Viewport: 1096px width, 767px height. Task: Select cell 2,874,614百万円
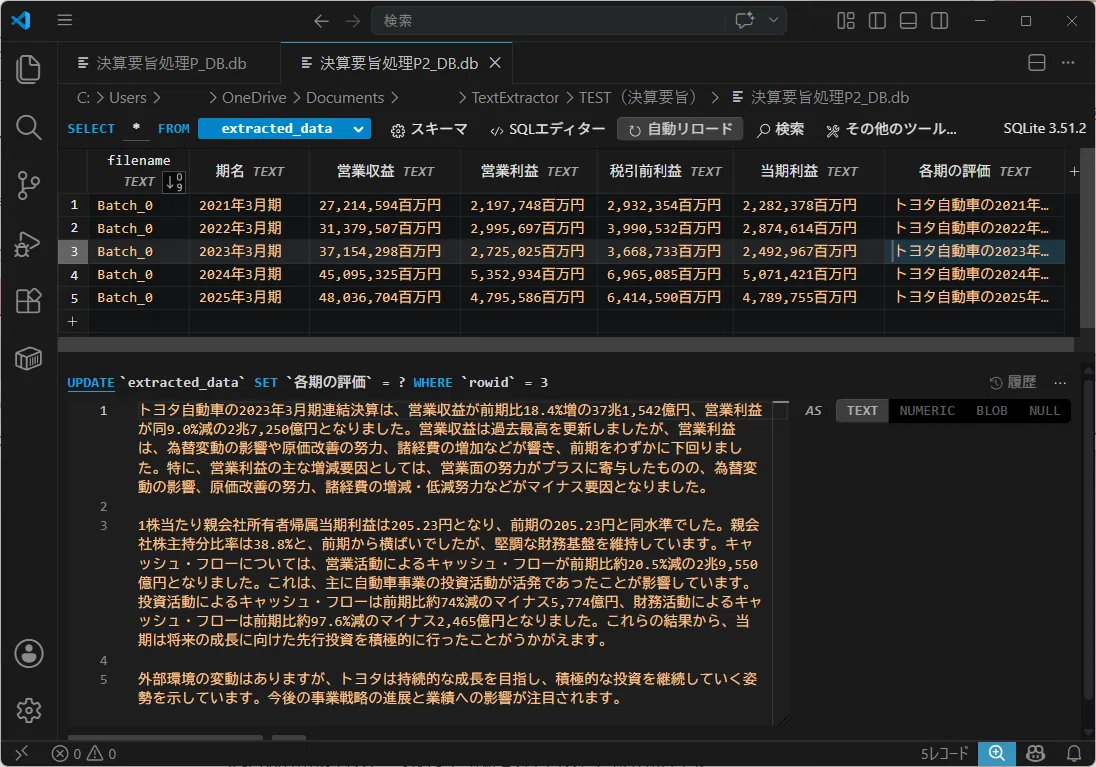click(809, 228)
